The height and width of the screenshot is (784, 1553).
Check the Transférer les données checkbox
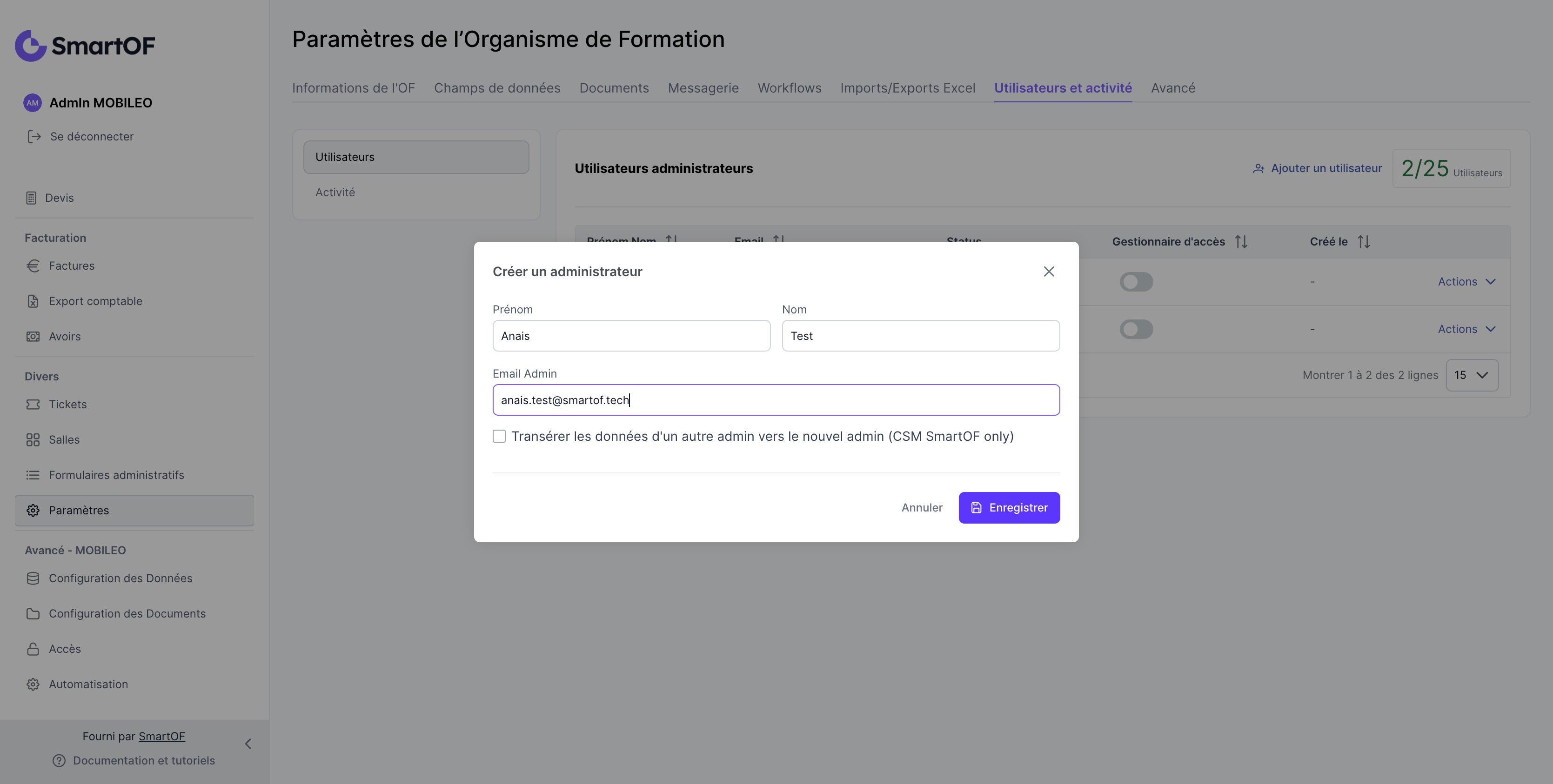click(x=499, y=436)
